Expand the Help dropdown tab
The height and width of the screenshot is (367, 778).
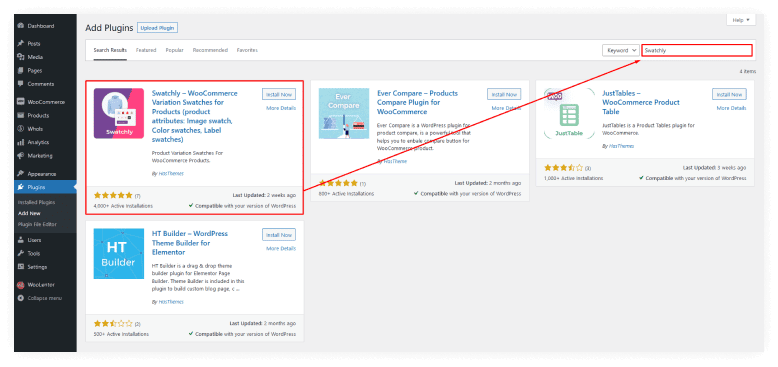[741, 20]
